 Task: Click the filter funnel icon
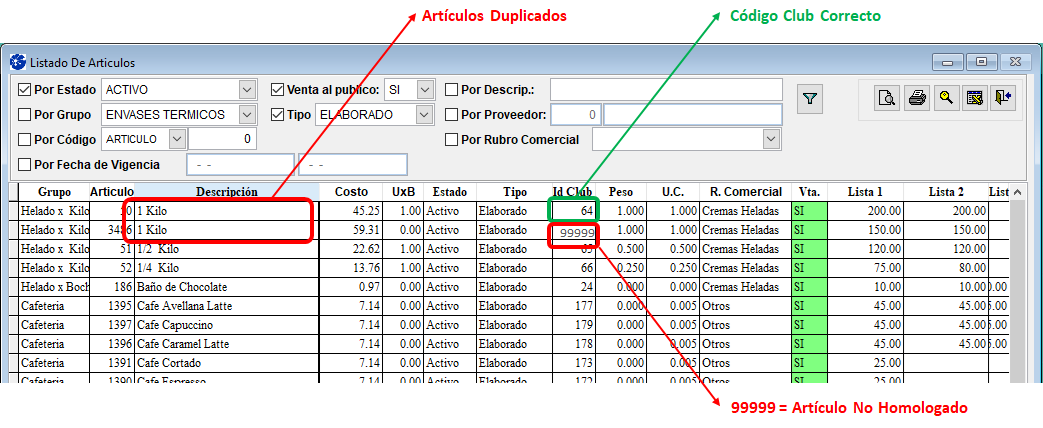click(x=810, y=99)
